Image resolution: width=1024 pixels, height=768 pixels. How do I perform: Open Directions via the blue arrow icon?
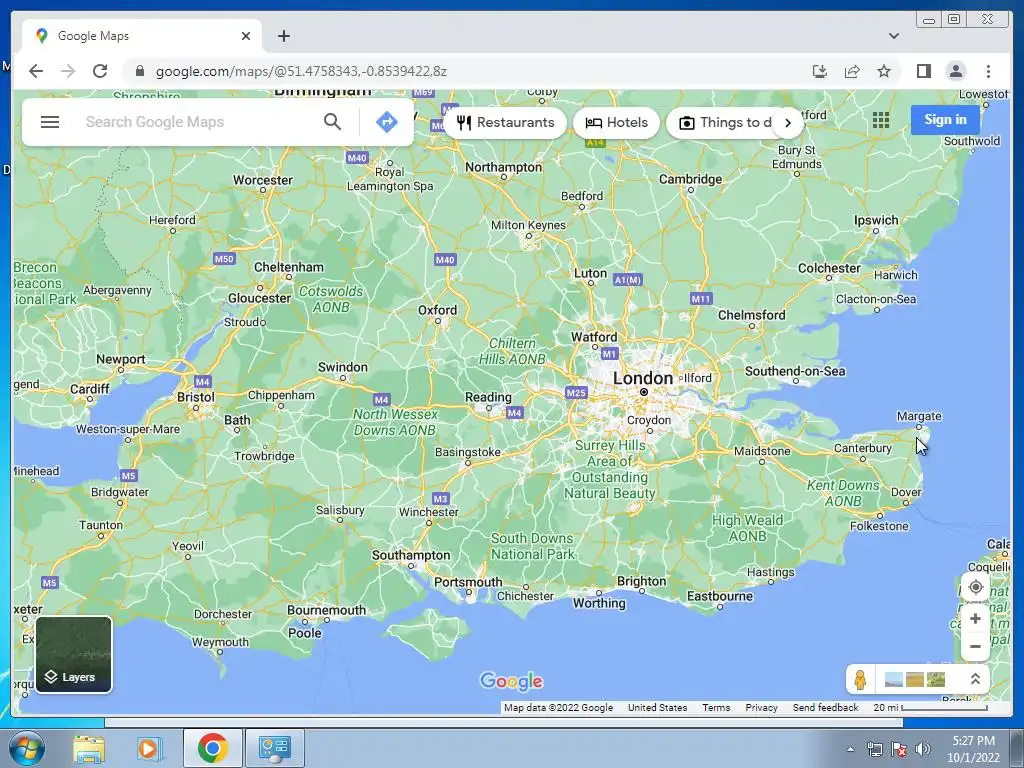(387, 122)
